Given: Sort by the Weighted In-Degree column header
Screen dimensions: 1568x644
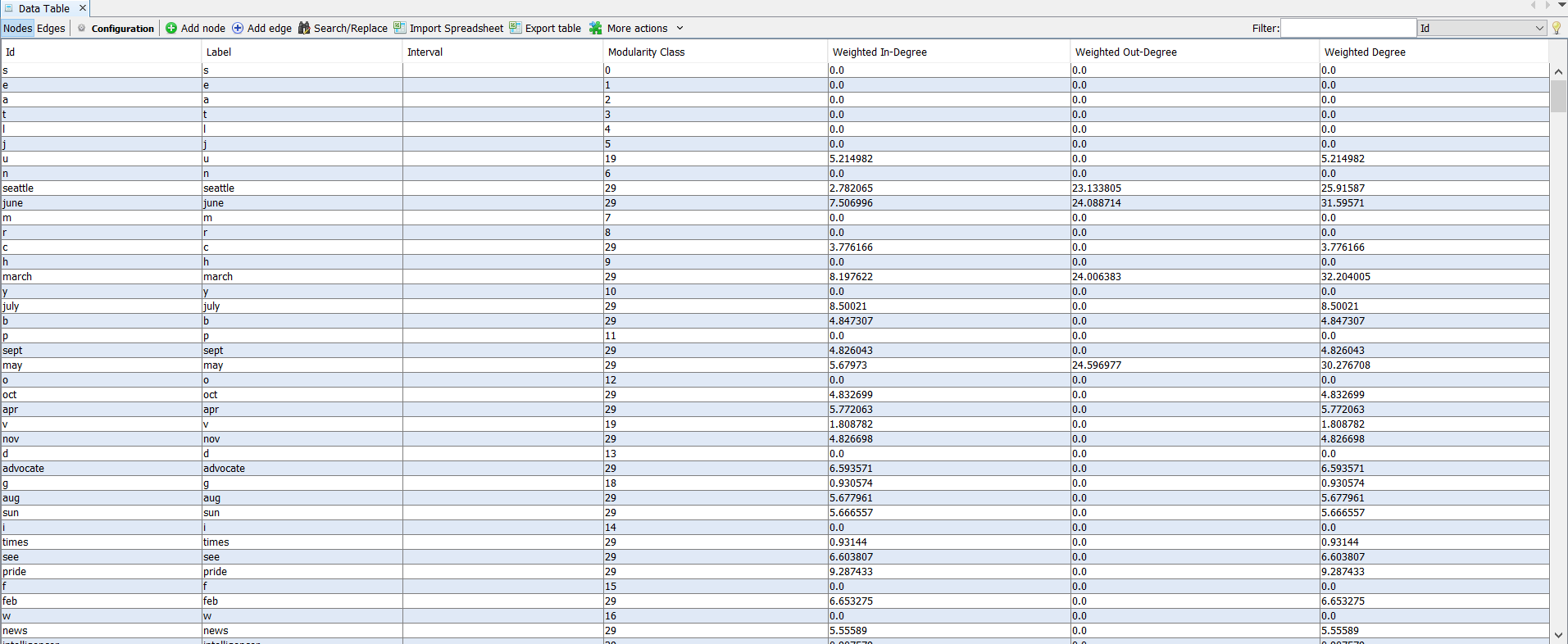Looking at the screenshot, I should tap(879, 52).
